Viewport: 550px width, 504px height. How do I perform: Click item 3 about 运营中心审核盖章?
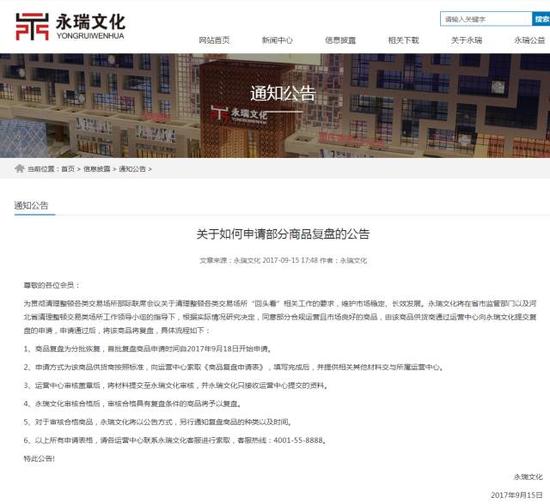click(x=176, y=385)
